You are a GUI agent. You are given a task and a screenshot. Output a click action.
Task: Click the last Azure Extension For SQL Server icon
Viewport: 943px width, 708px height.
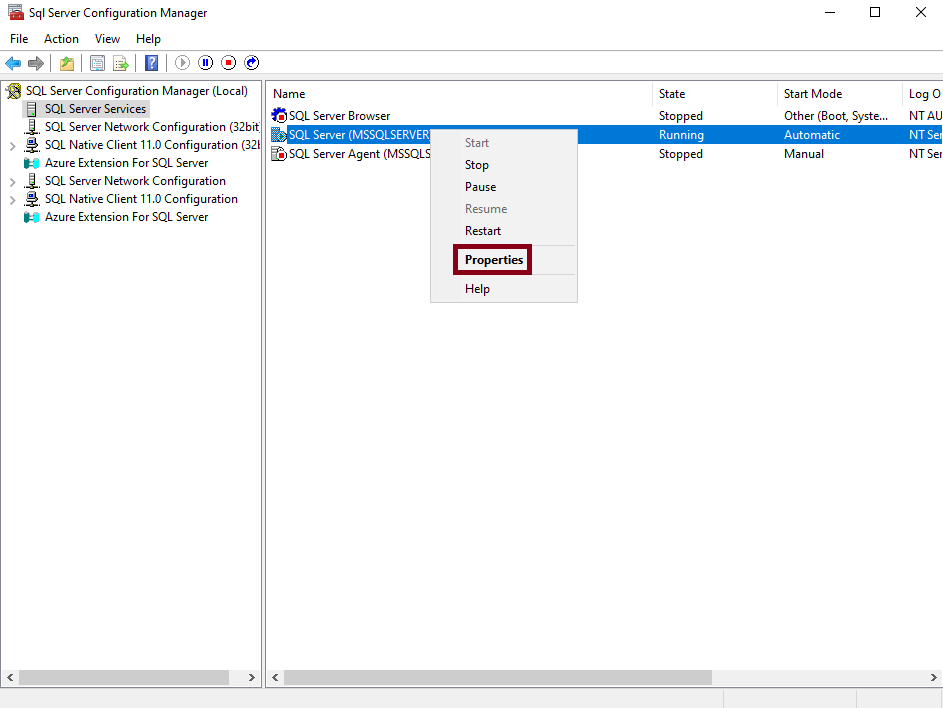(x=31, y=217)
